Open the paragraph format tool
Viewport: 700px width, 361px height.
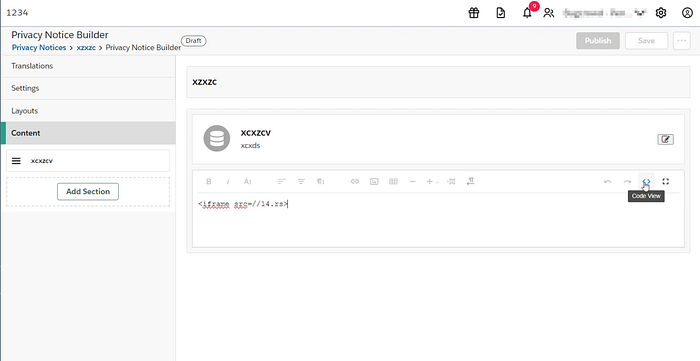[321, 182]
